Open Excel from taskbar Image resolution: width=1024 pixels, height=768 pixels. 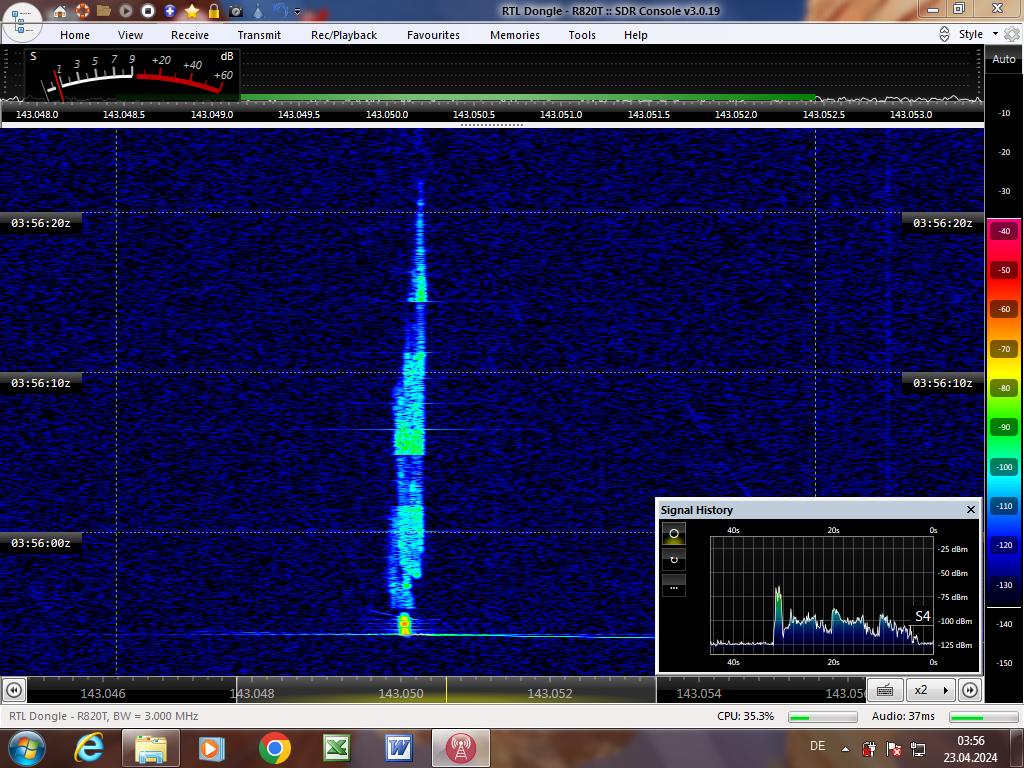pyautogui.click(x=337, y=748)
